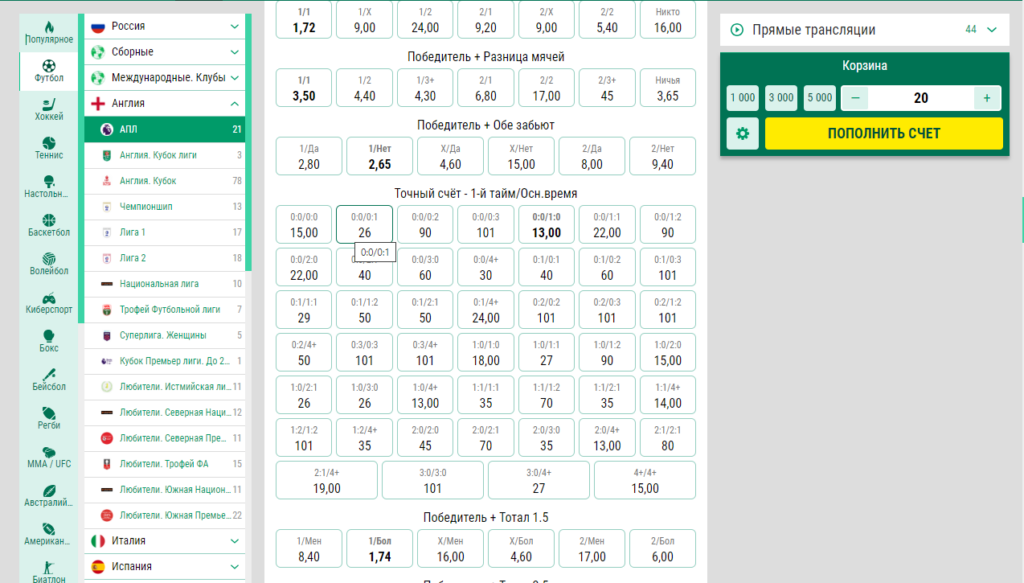Open the Лига 2 league
This screenshot has height=583, width=1024.
point(165,258)
